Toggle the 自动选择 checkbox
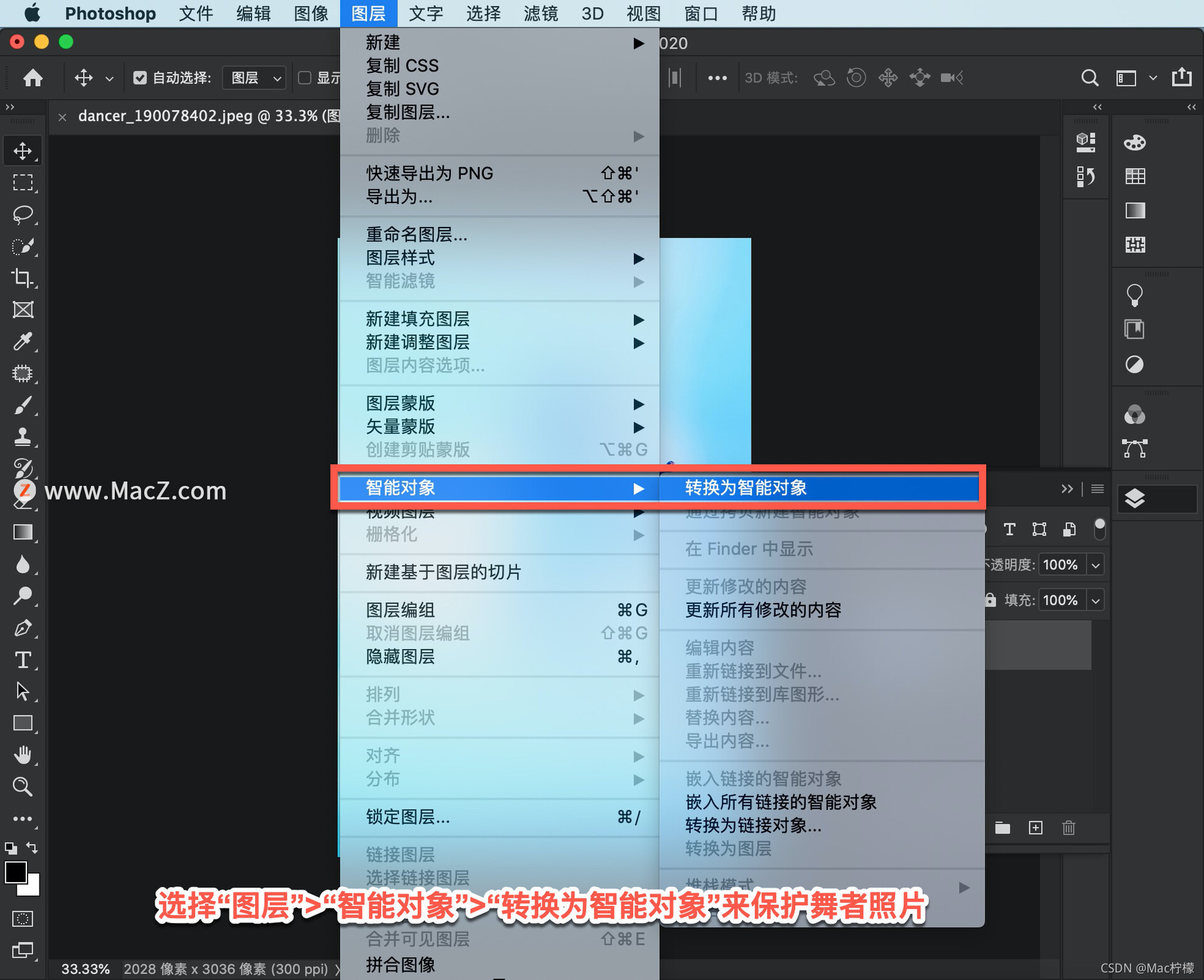 tap(140, 78)
